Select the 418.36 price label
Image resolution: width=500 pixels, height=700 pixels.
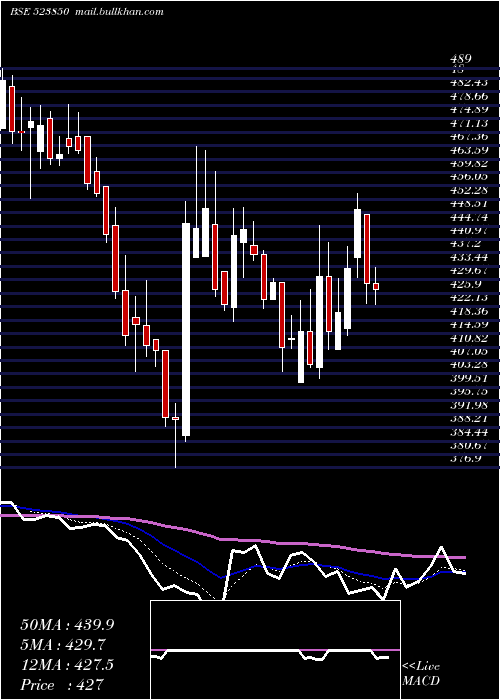(469, 311)
